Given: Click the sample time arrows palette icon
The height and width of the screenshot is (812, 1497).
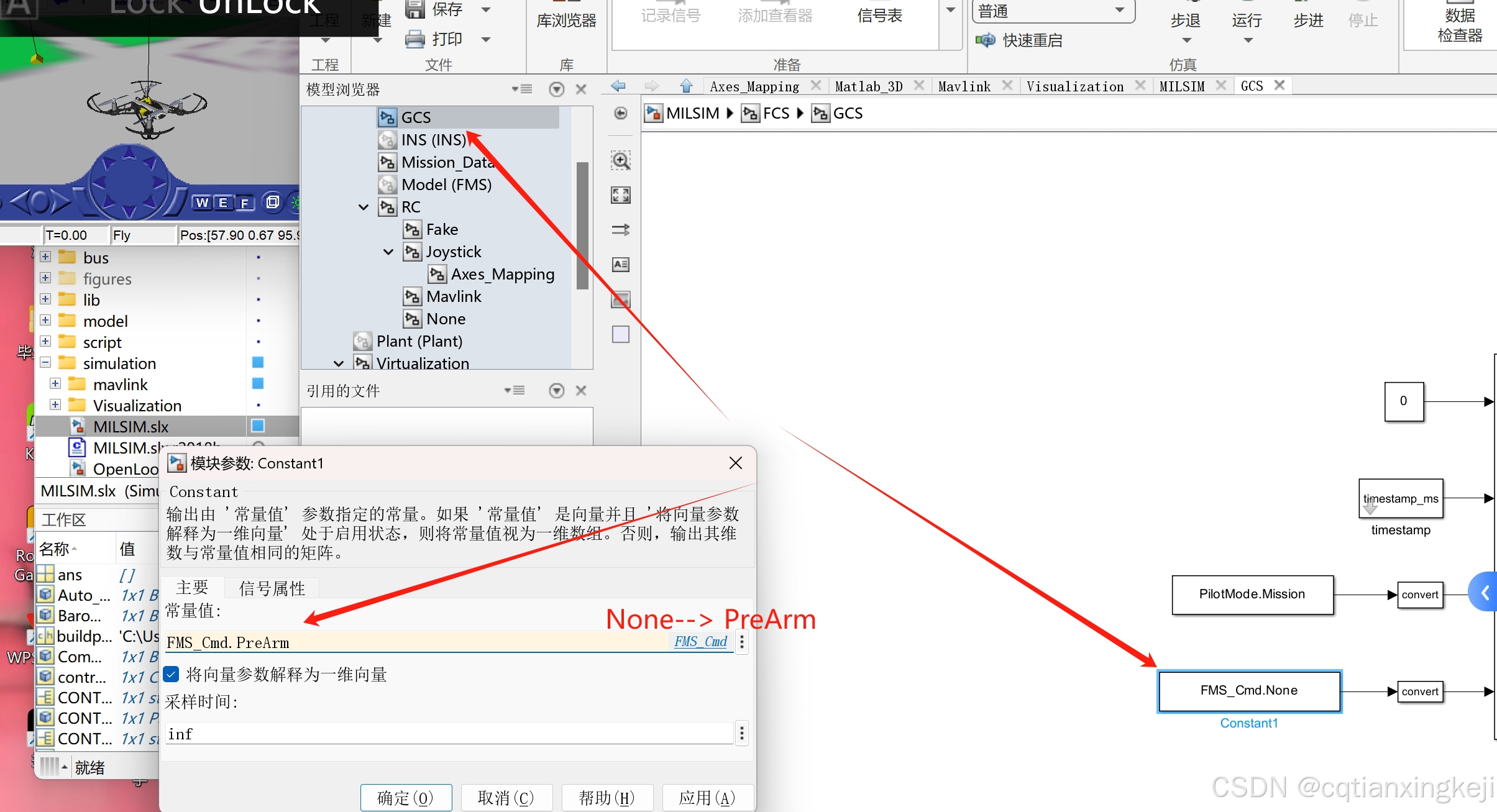Looking at the screenshot, I should pos(621,230).
